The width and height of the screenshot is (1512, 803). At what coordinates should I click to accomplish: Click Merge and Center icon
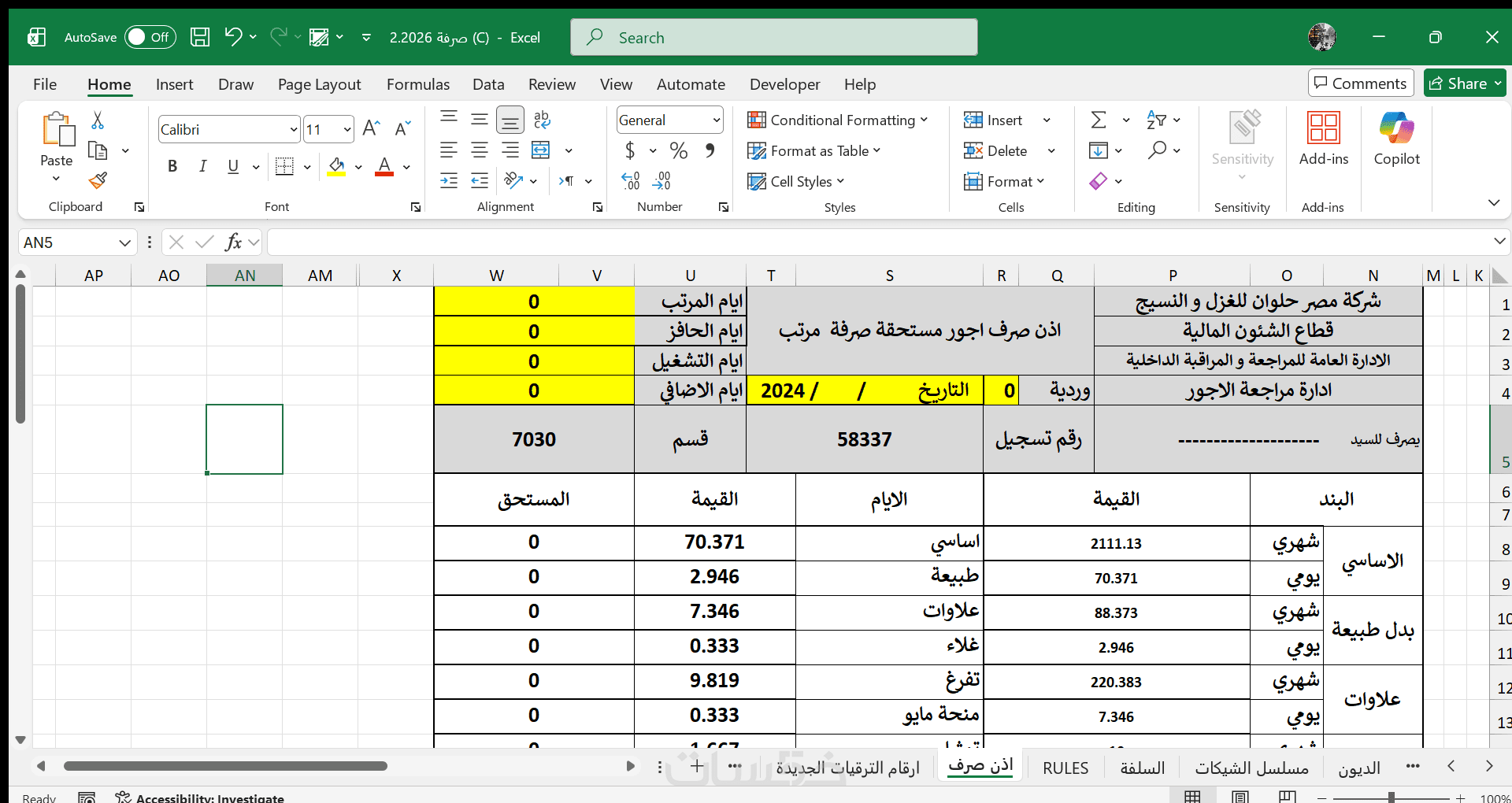pyautogui.click(x=541, y=150)
